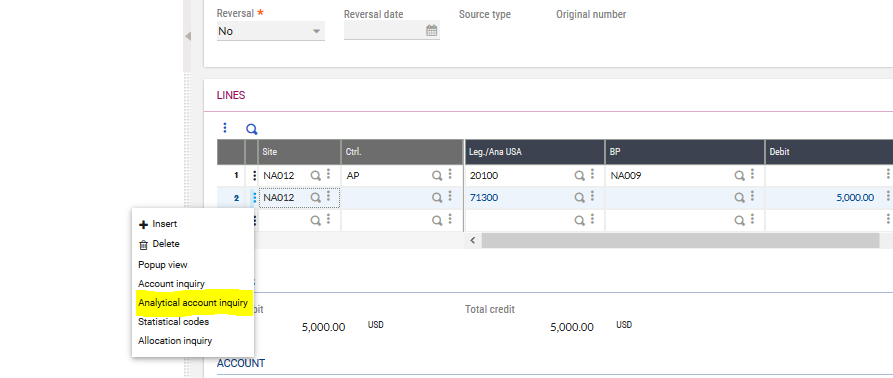Open the Lines grid actions menu (three dots)

(x=225, y=128)
